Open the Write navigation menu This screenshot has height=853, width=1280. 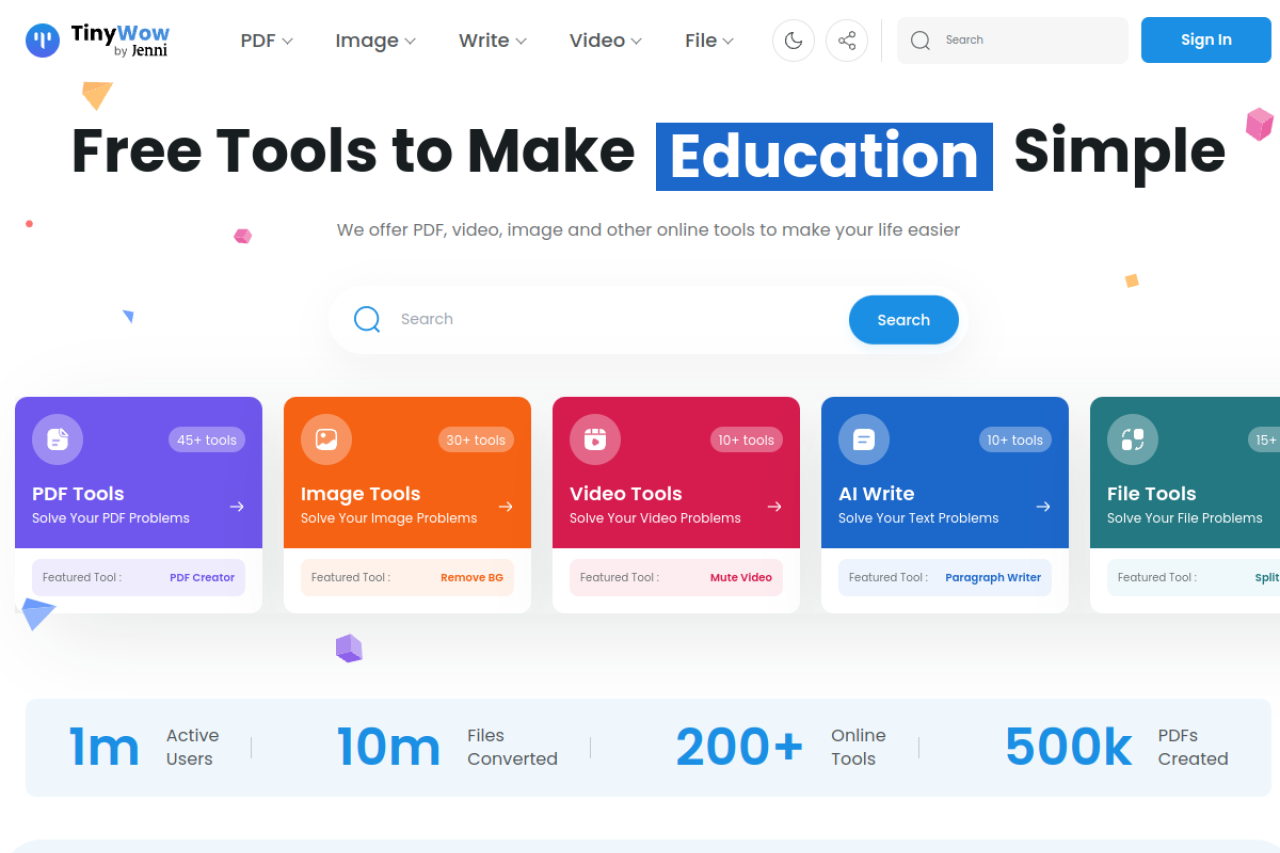[x=493, y=40]
